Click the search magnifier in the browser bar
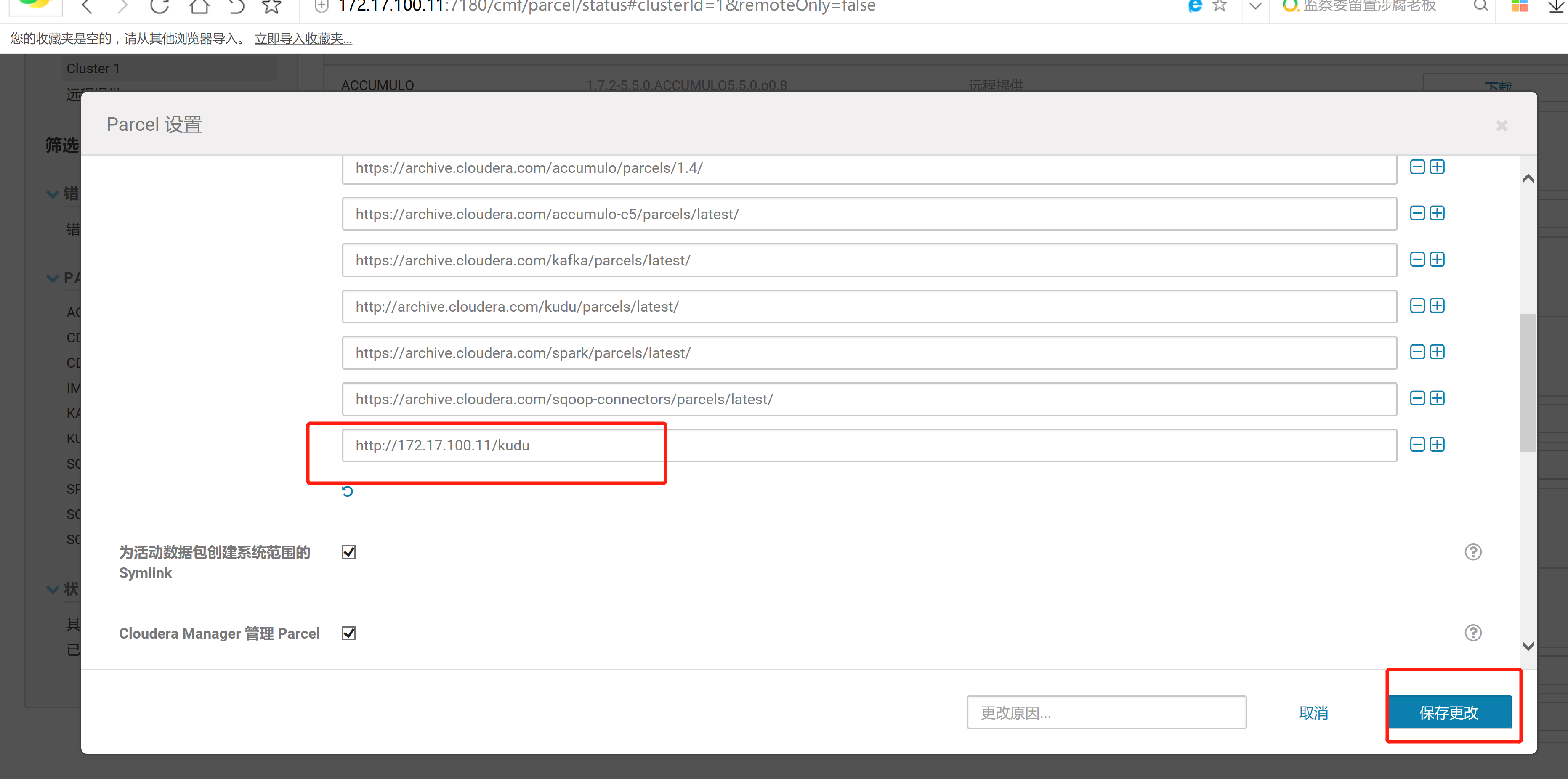1568x779 pixels. 1480,6
